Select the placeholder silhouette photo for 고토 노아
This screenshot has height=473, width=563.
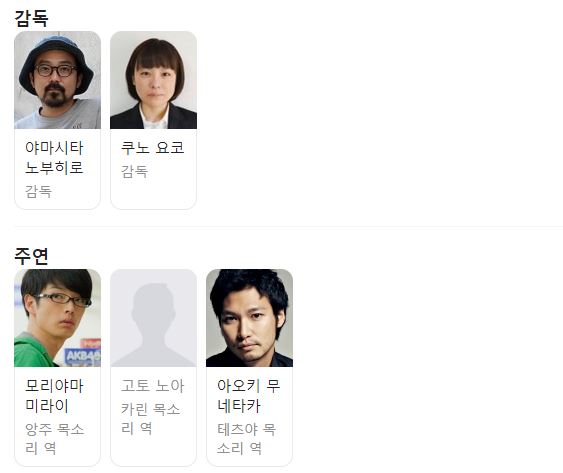153,318
